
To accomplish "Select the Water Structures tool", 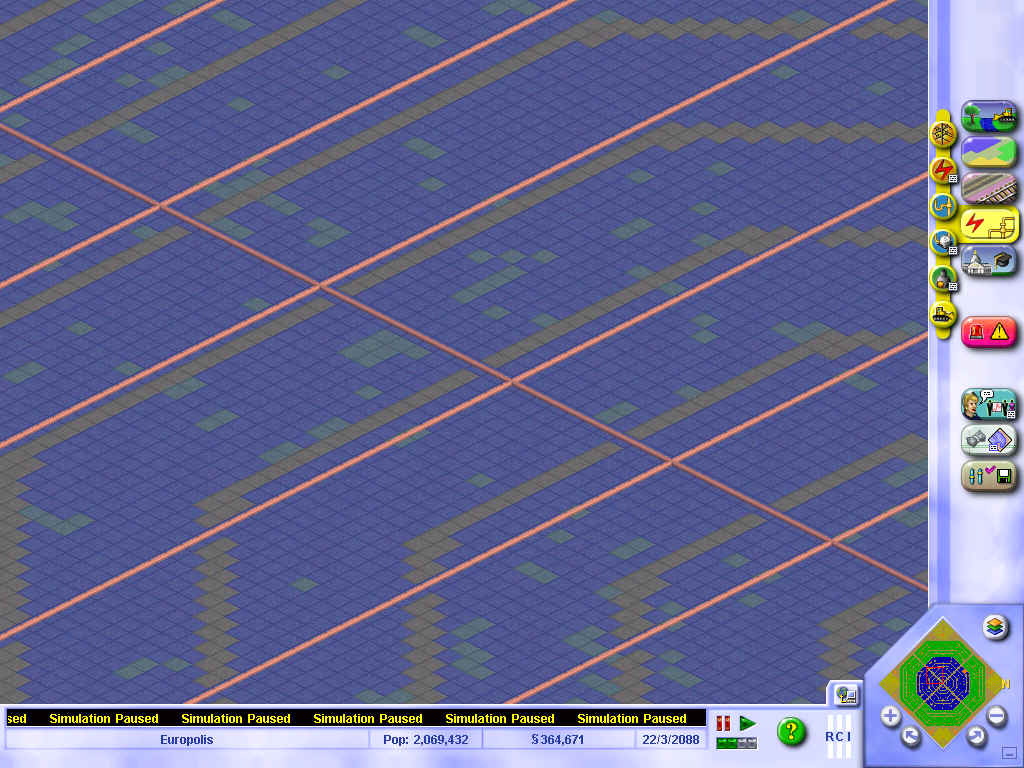I will pyautogui.click(x=943, y=242).
